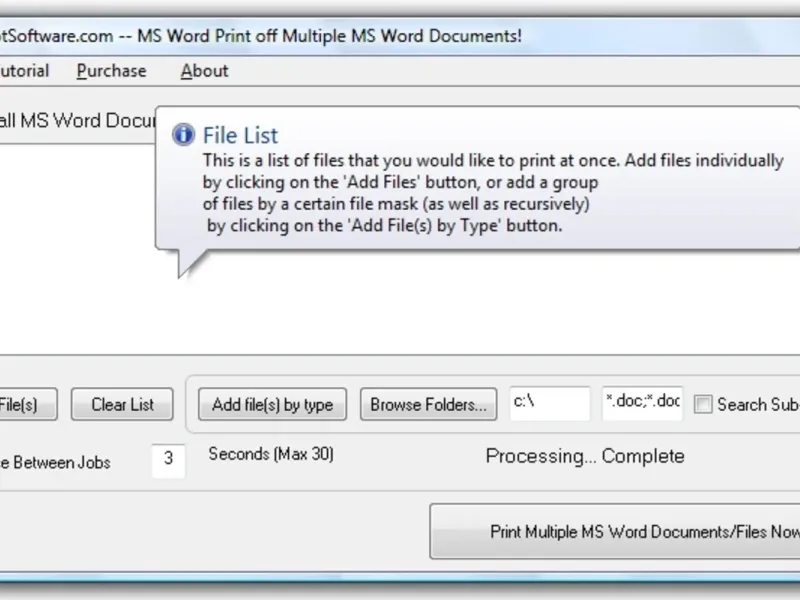Screen dimensions: 800x600
Task: Click the File List tooltip title
Action: pyautogui.click(x=240, y=136)
